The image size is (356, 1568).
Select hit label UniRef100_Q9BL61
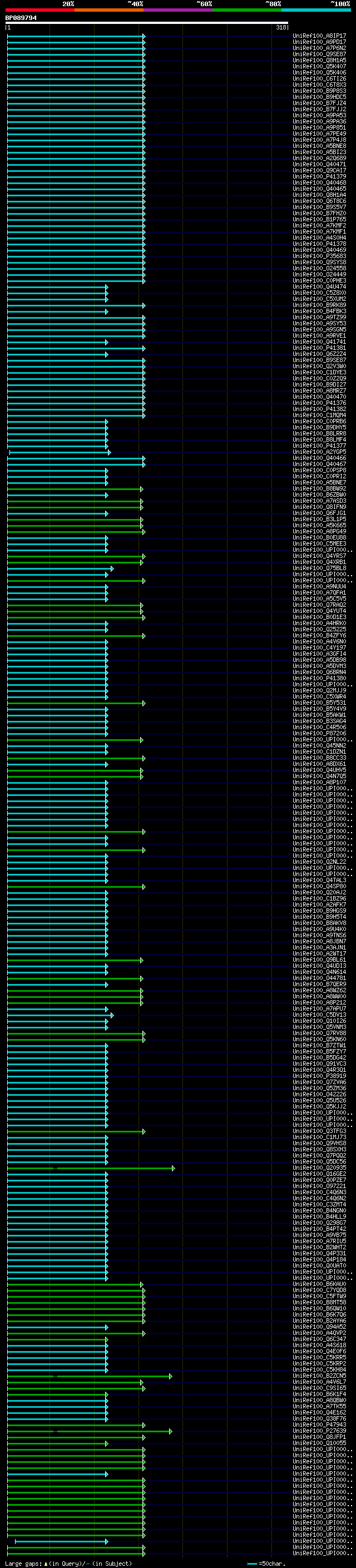coord(319,960)
